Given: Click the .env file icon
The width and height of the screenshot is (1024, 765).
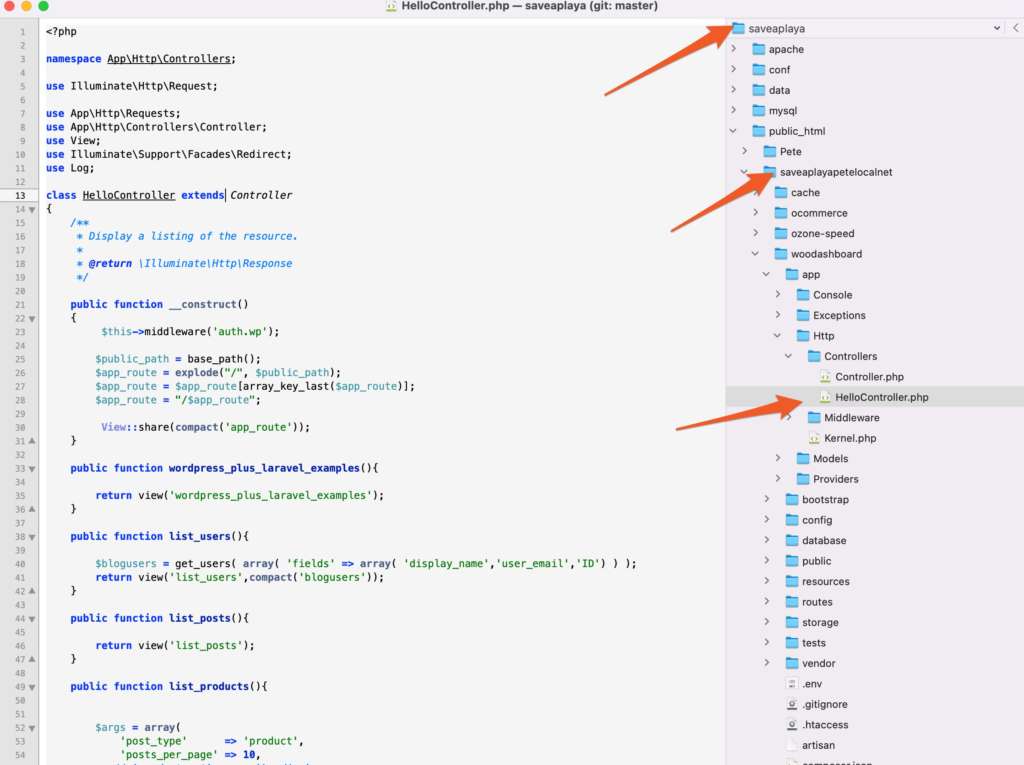Looking at the screenshot, I should [x=792, y=684].
